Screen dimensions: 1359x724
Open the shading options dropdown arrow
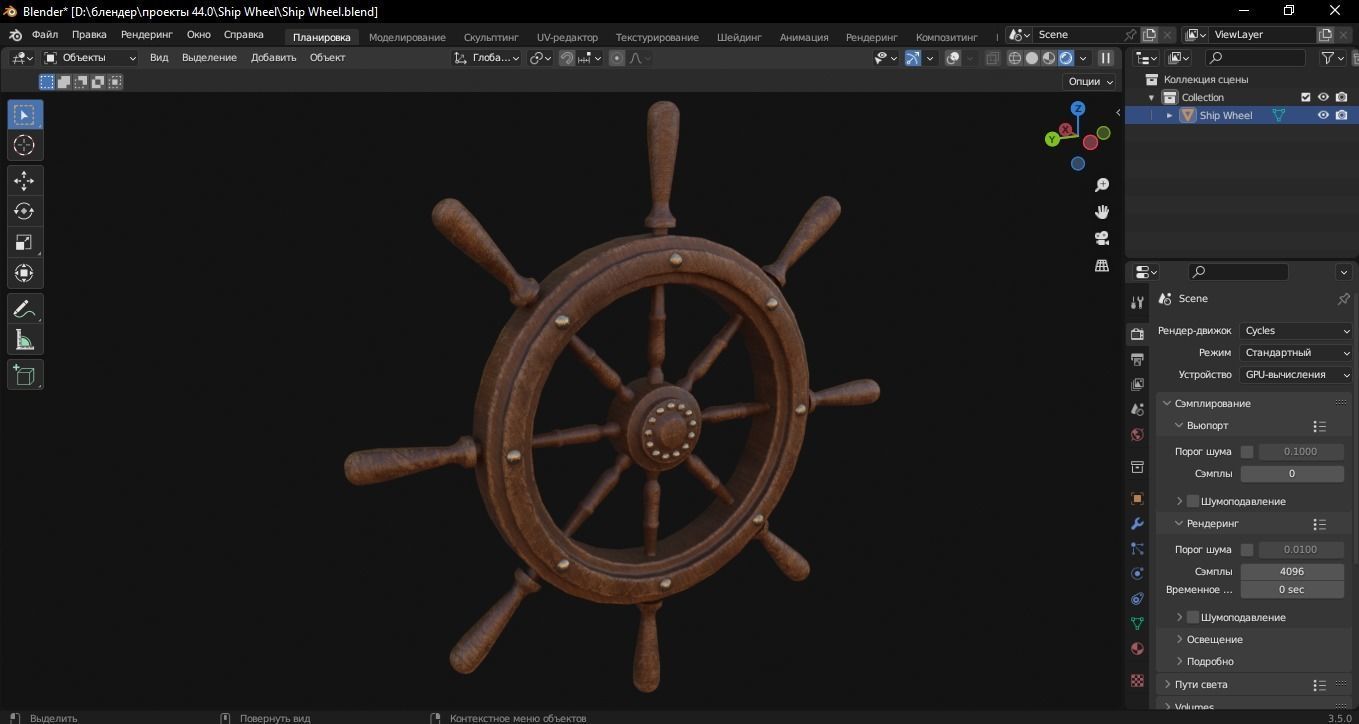(1083, 58)
